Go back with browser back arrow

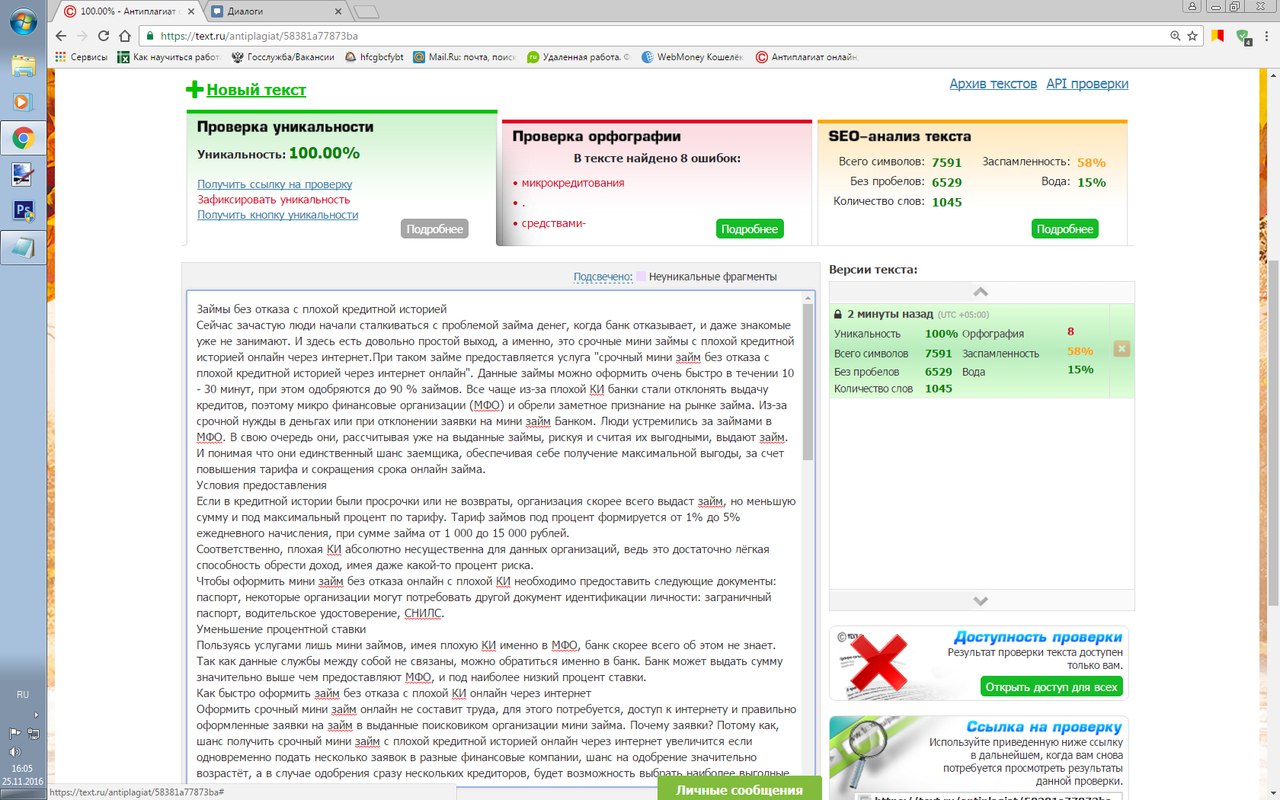tap(61, 36)
